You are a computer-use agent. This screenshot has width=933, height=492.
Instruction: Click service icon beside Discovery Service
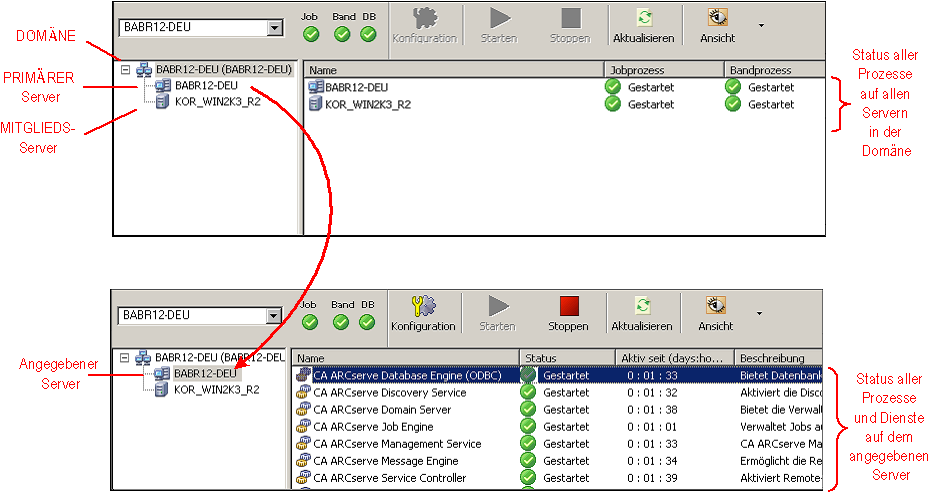coord(303,392)
